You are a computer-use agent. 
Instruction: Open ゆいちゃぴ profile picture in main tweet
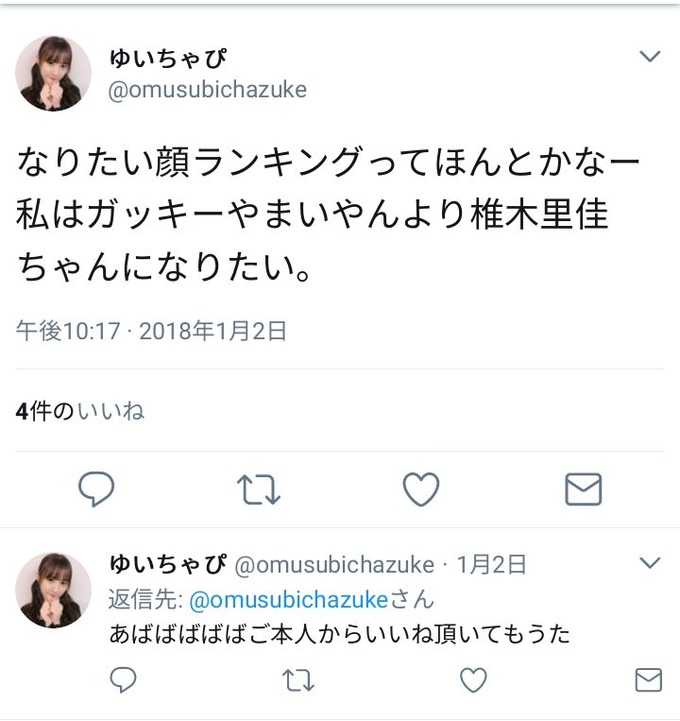pyautogui.click(x=53, y=74)
